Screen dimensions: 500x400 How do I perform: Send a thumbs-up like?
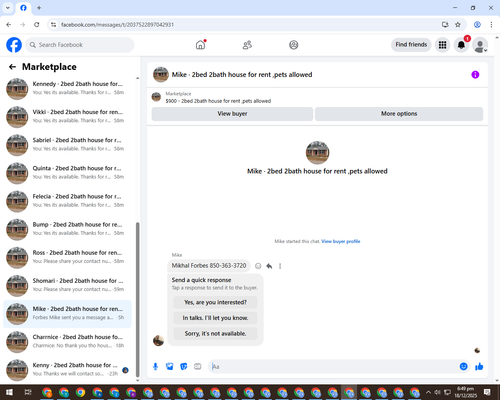[x=479, y=366]
